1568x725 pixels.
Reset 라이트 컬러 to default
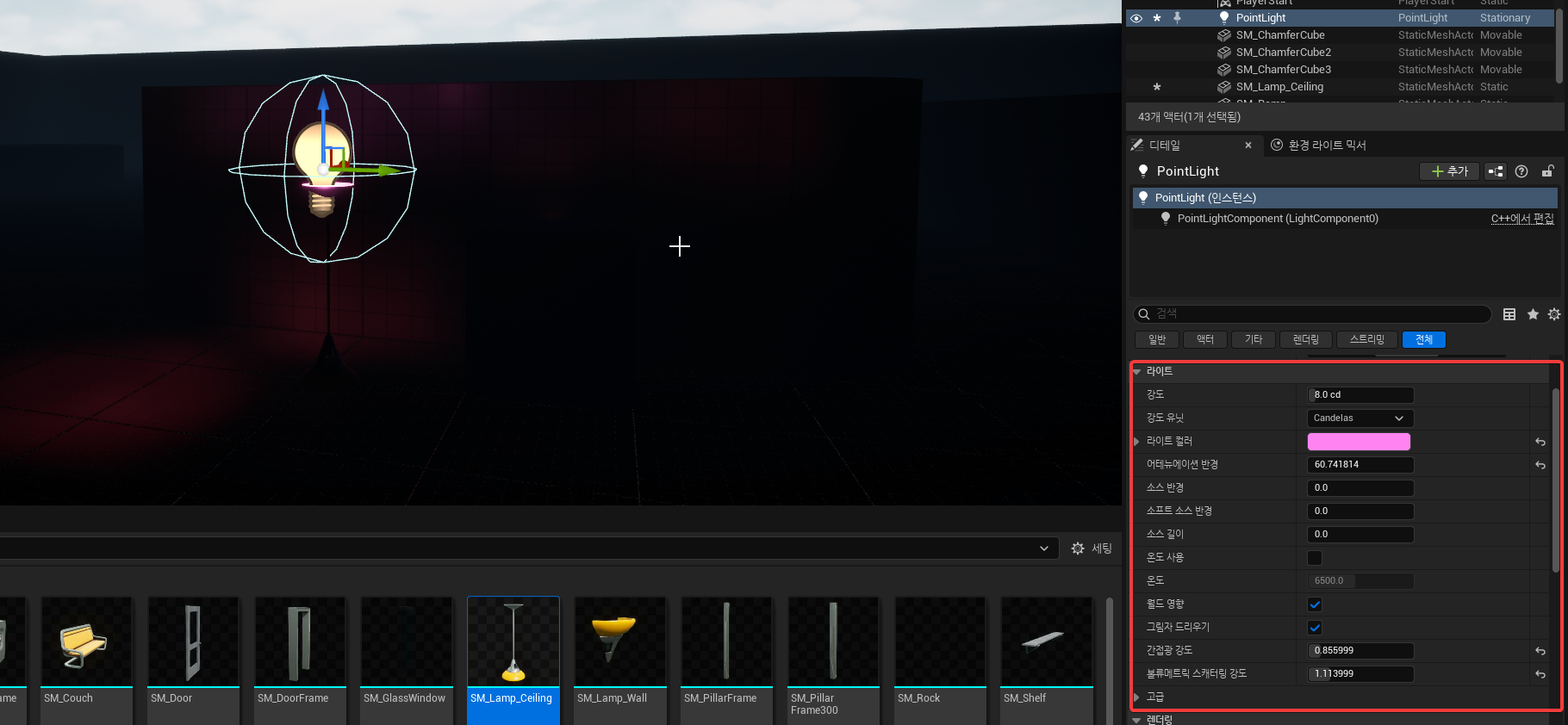click(1540, 442)
